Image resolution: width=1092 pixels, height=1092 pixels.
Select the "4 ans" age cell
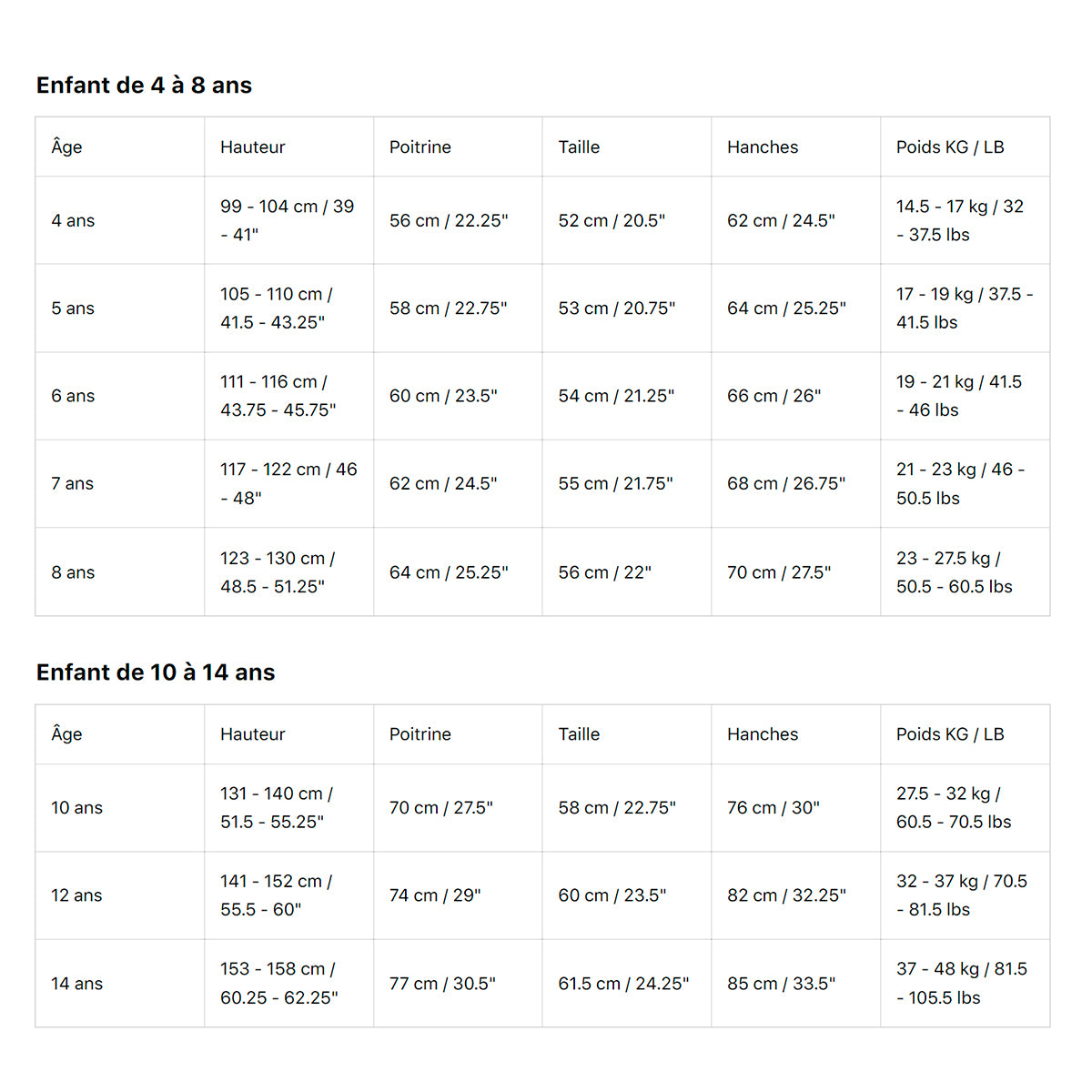[x=73, y=221]
